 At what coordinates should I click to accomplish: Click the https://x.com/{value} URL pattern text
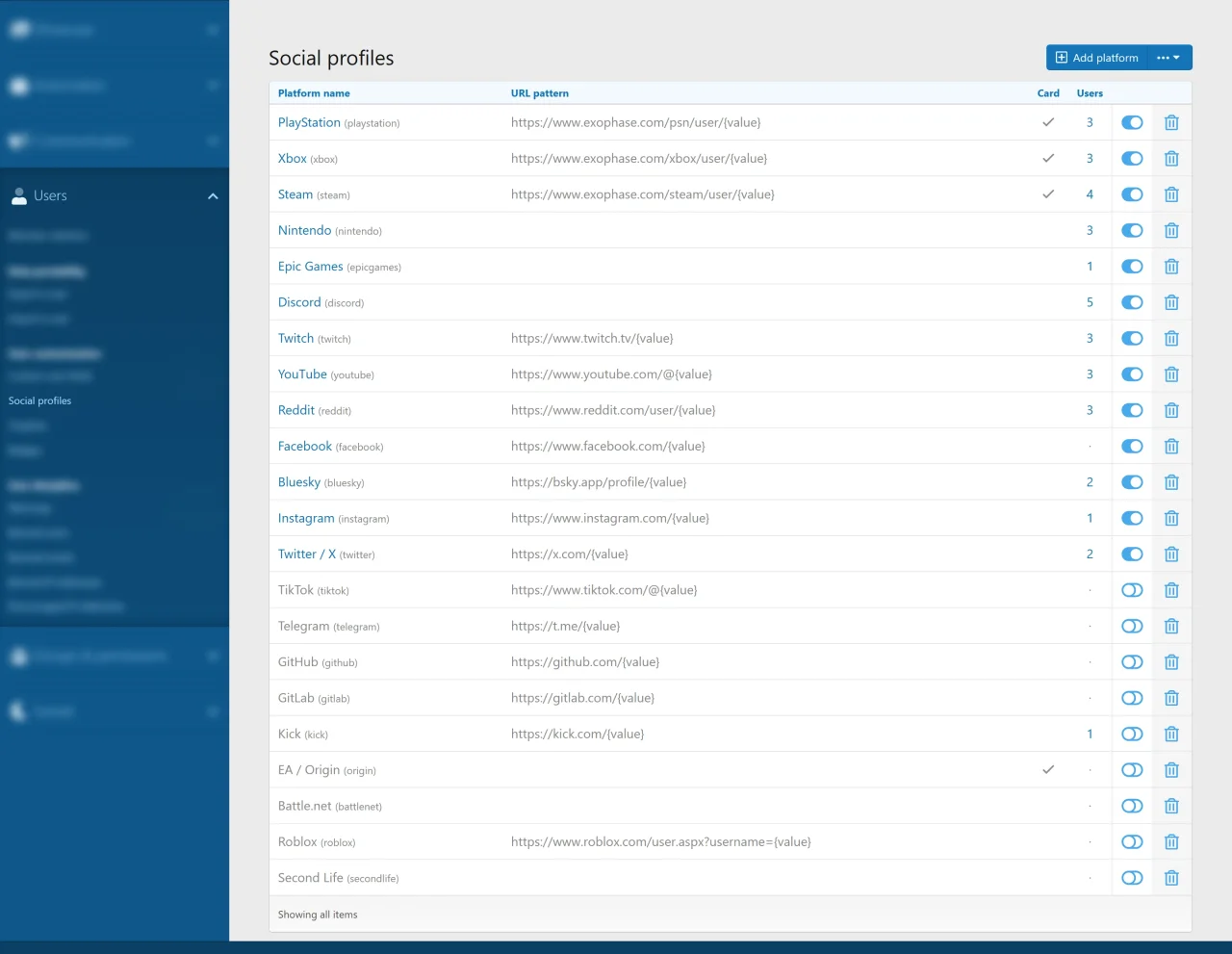tap(570, 554)
